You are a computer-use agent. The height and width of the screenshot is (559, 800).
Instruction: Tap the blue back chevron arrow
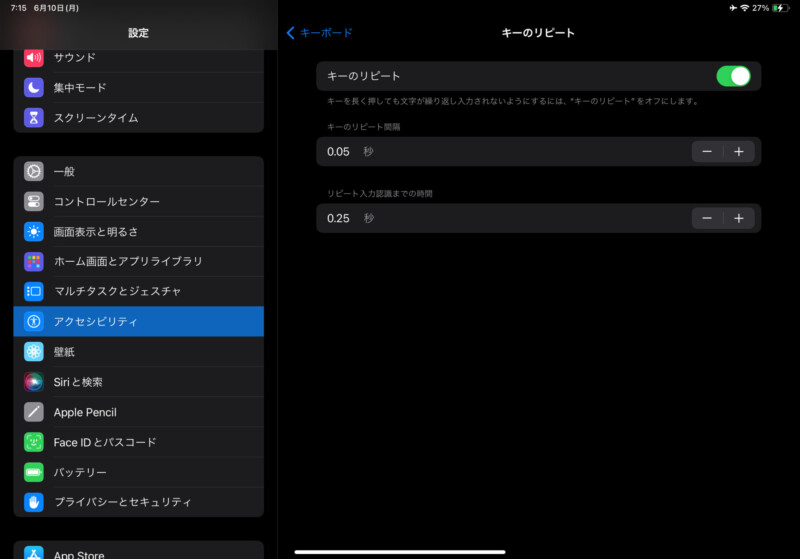point(290,33)
